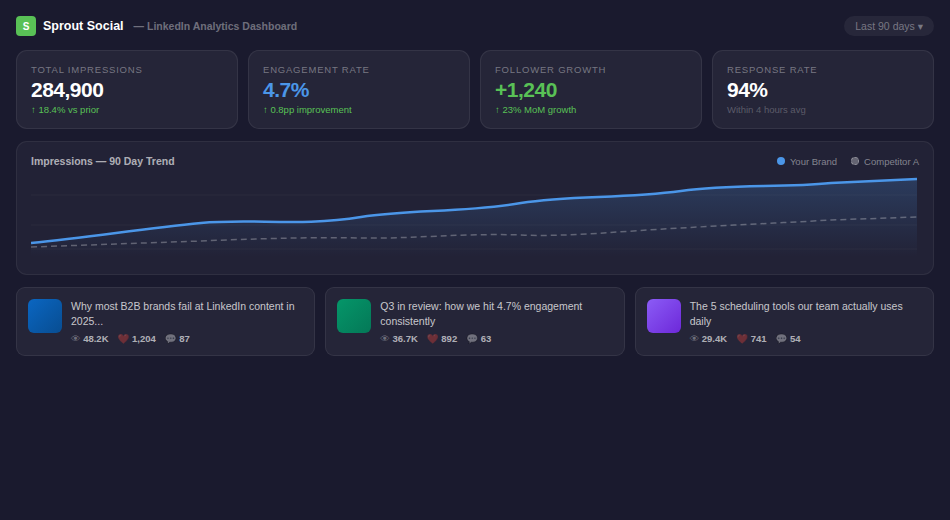Open the Last 90 days dropdown
The image size is (950, 520).
click(x=888, y=26)
